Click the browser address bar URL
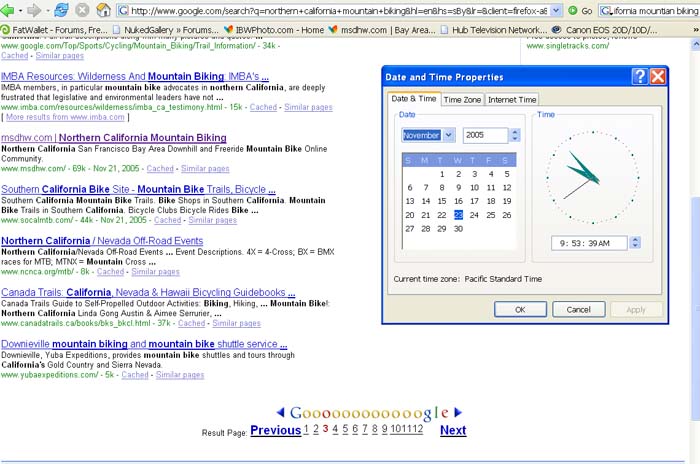This screenshot has width=700, height=464. (x=333, y=10)
